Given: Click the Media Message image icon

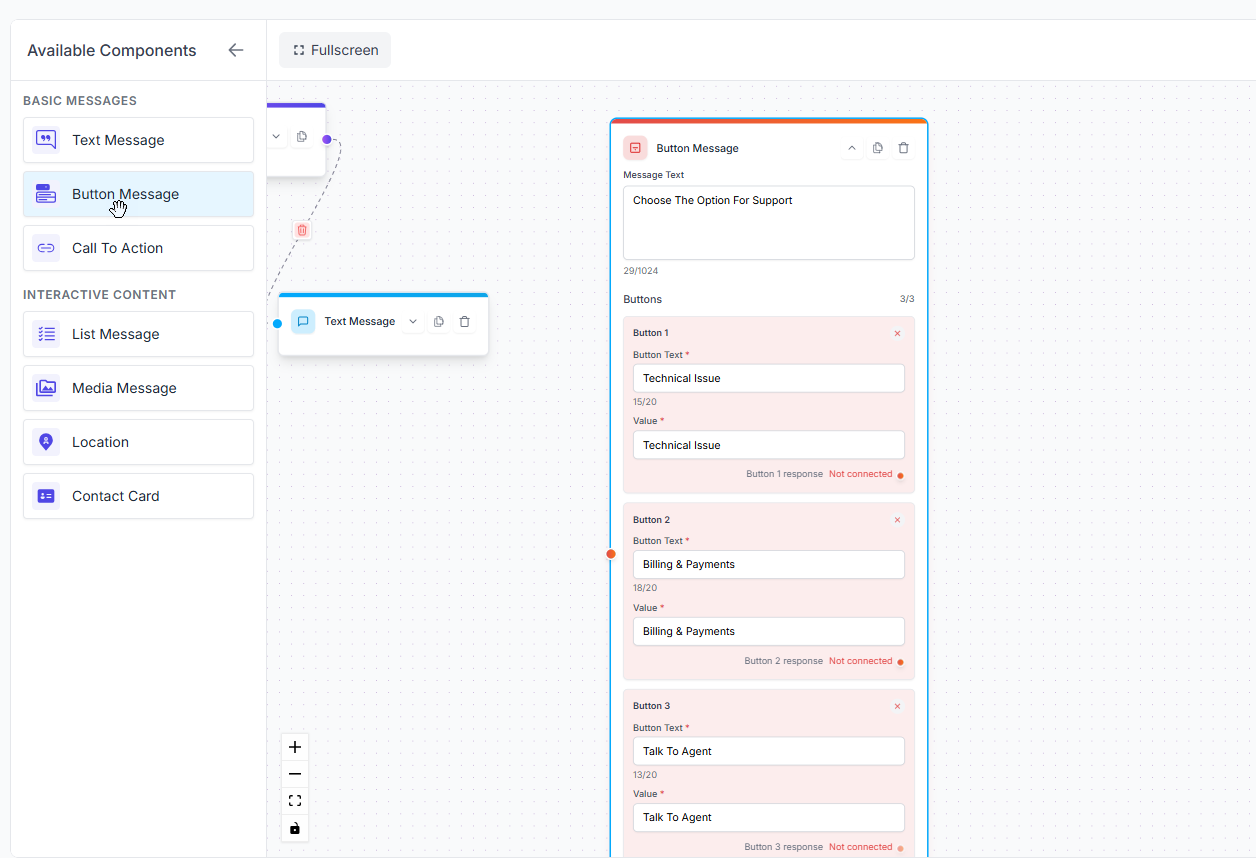Looking at the screenshot, I should [45, 388].
